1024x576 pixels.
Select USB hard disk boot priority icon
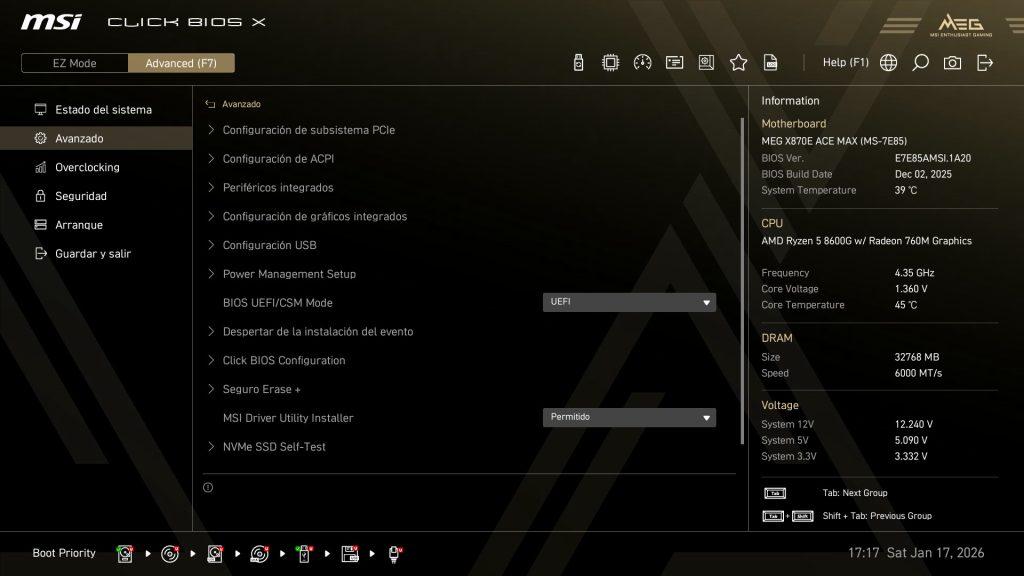215,554
